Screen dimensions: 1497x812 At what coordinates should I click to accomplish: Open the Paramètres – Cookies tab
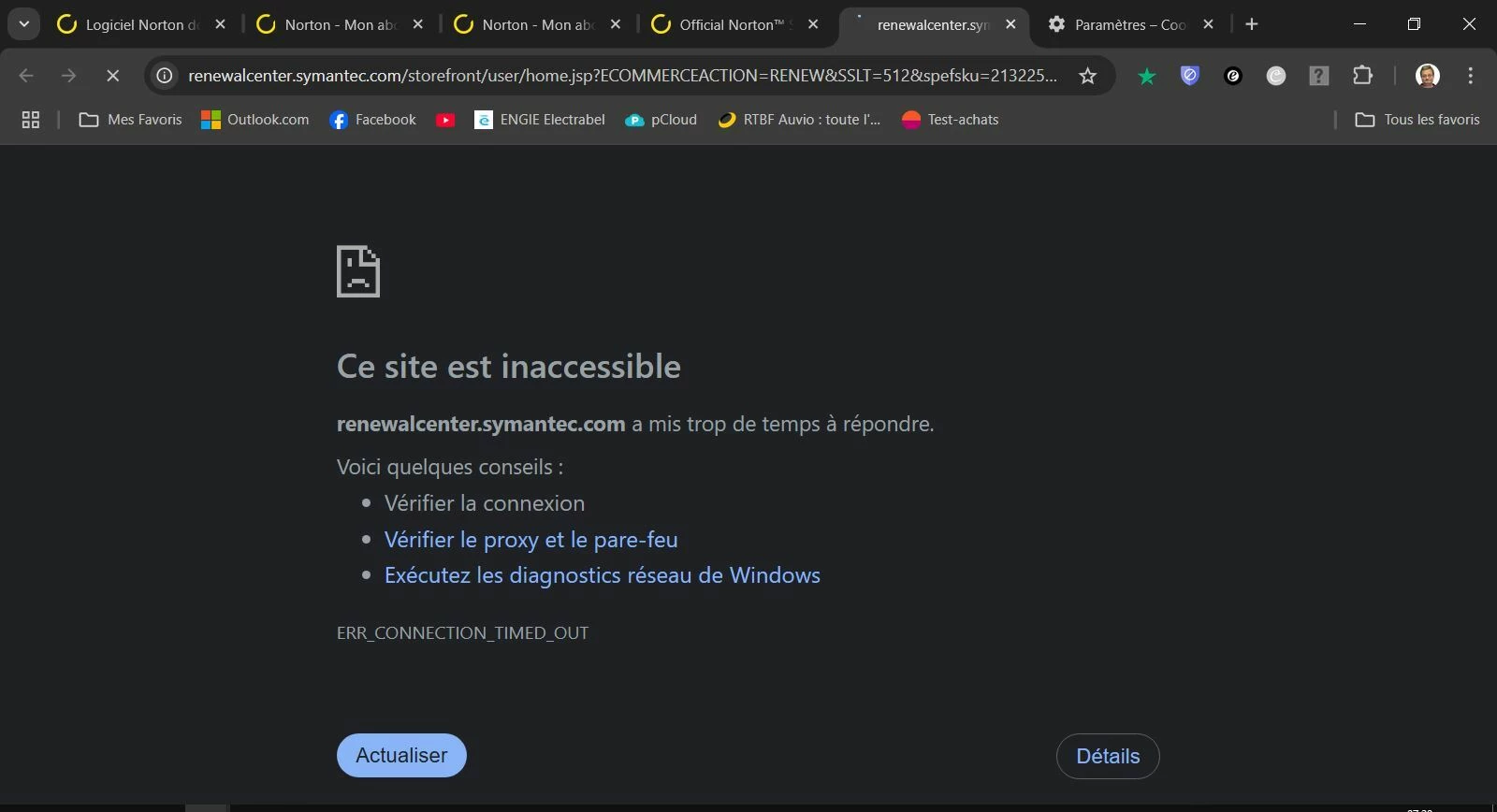[x=1131, y=25]
